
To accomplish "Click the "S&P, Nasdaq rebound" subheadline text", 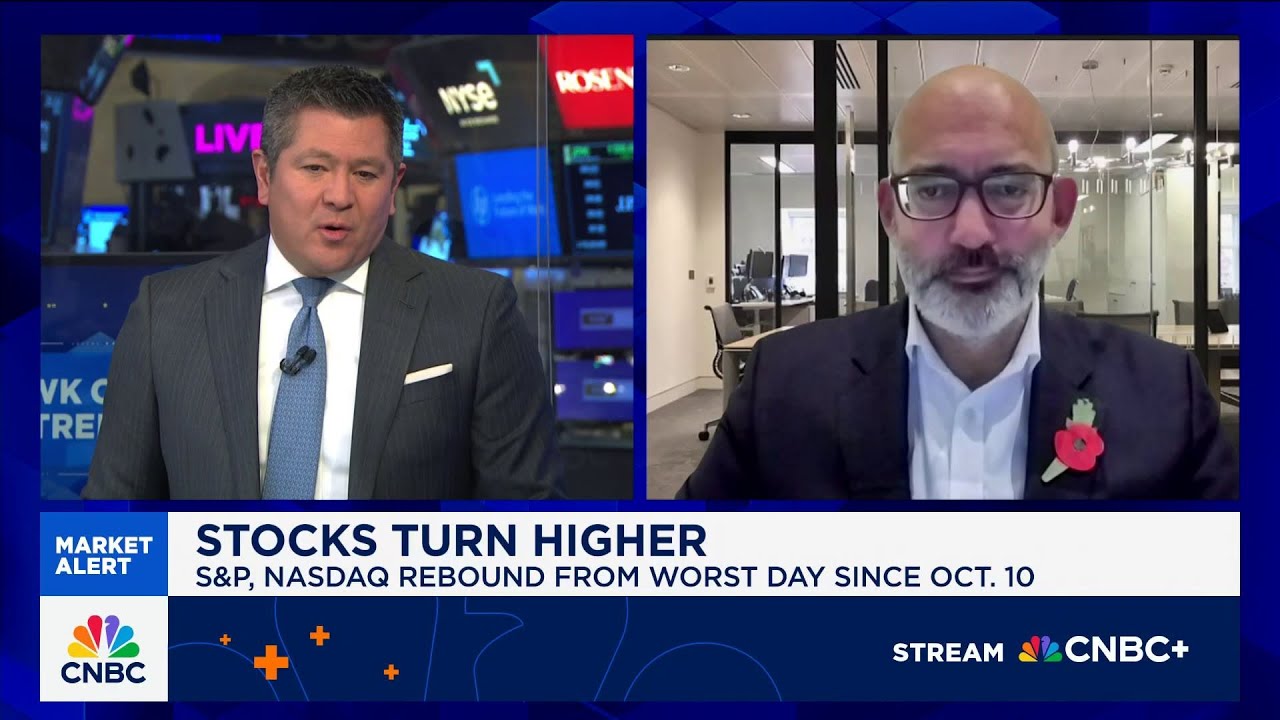I will (x=615, y=577).
